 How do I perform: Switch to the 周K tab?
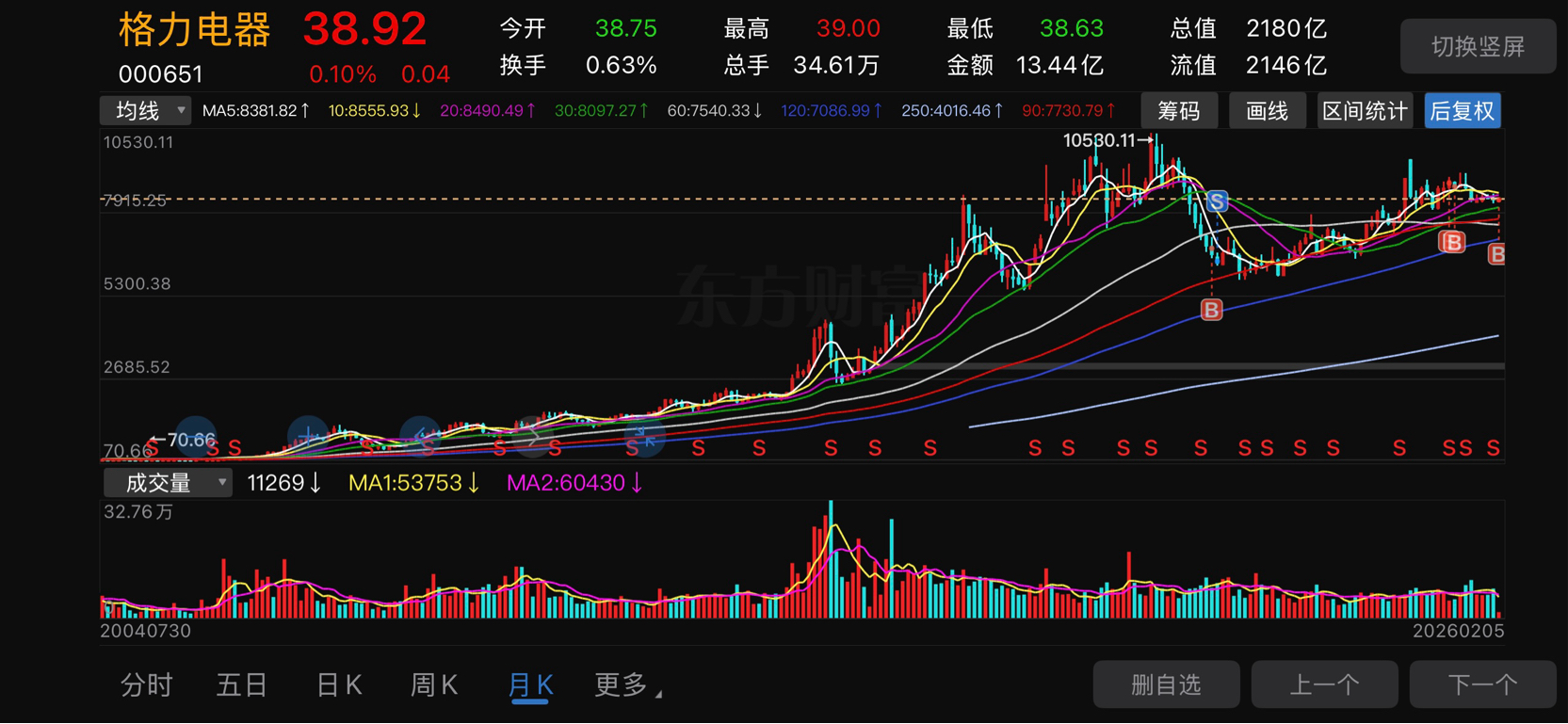point(434,685)
